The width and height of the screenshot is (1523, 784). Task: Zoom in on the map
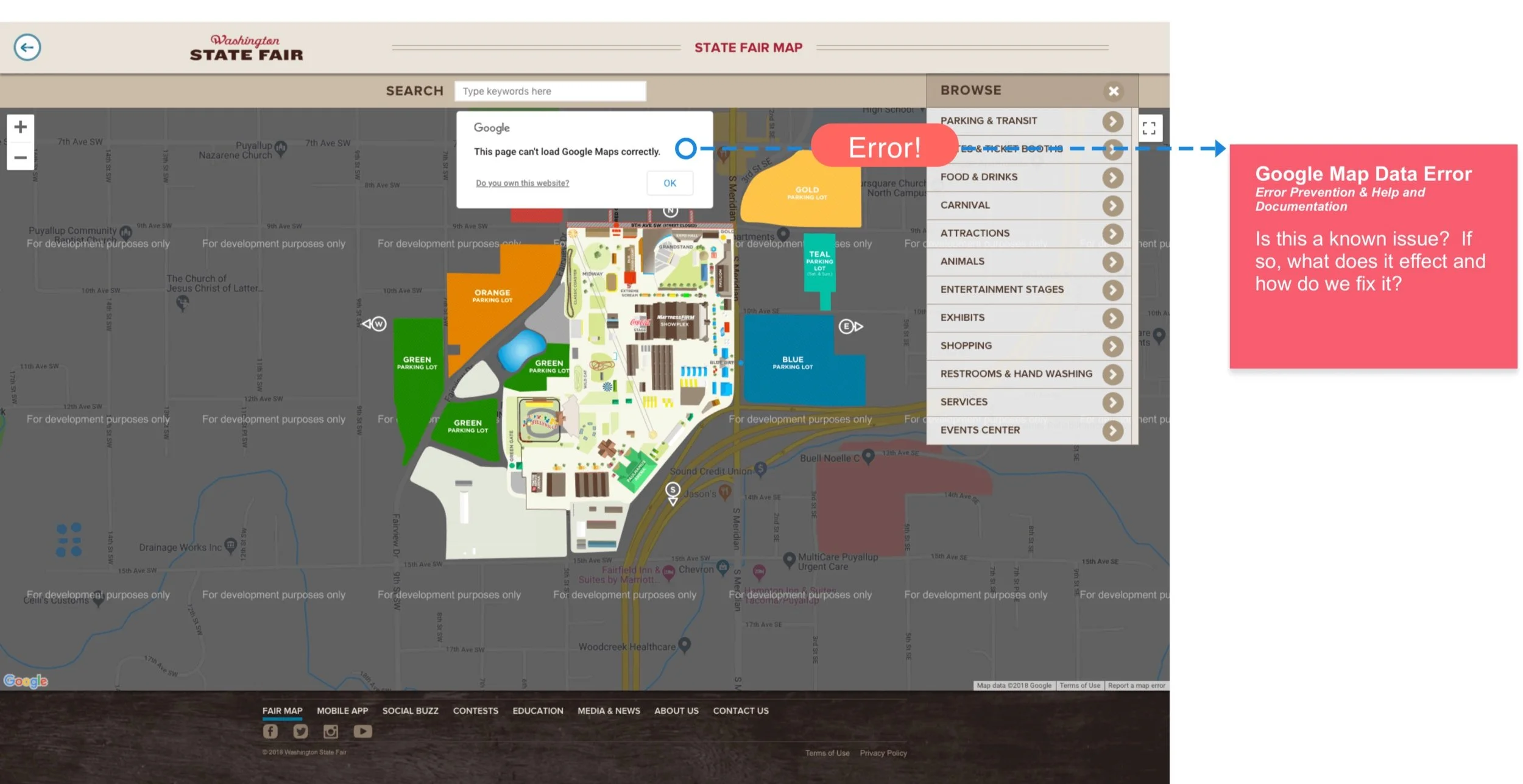[21, 127]
